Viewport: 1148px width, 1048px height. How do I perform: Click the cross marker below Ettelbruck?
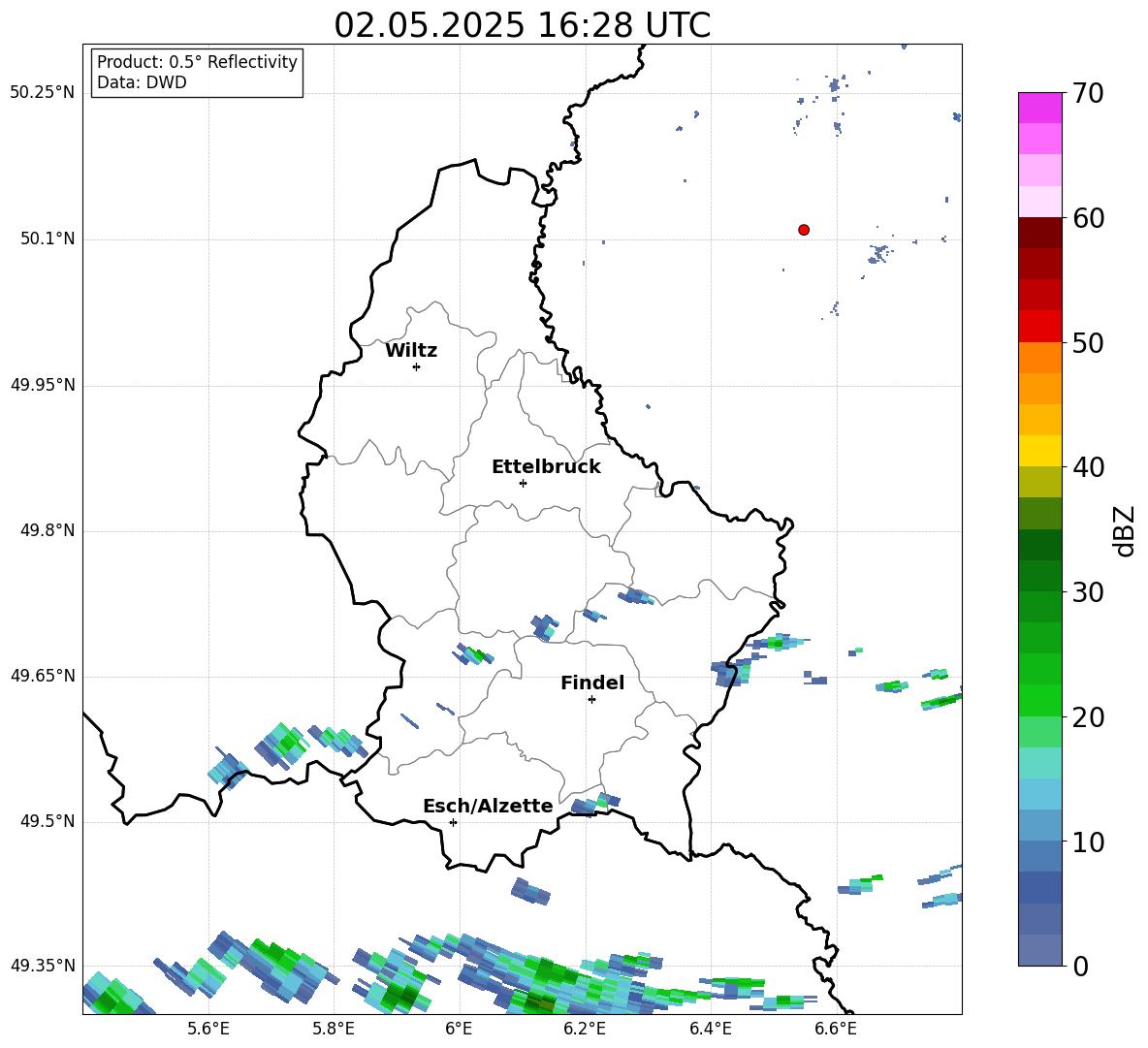[x=523, y=483]
